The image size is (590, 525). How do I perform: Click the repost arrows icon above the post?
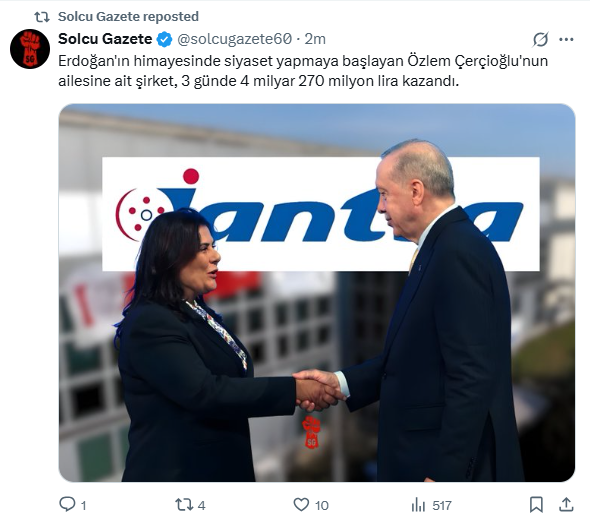pyautogui.click(x=42, y=17)
